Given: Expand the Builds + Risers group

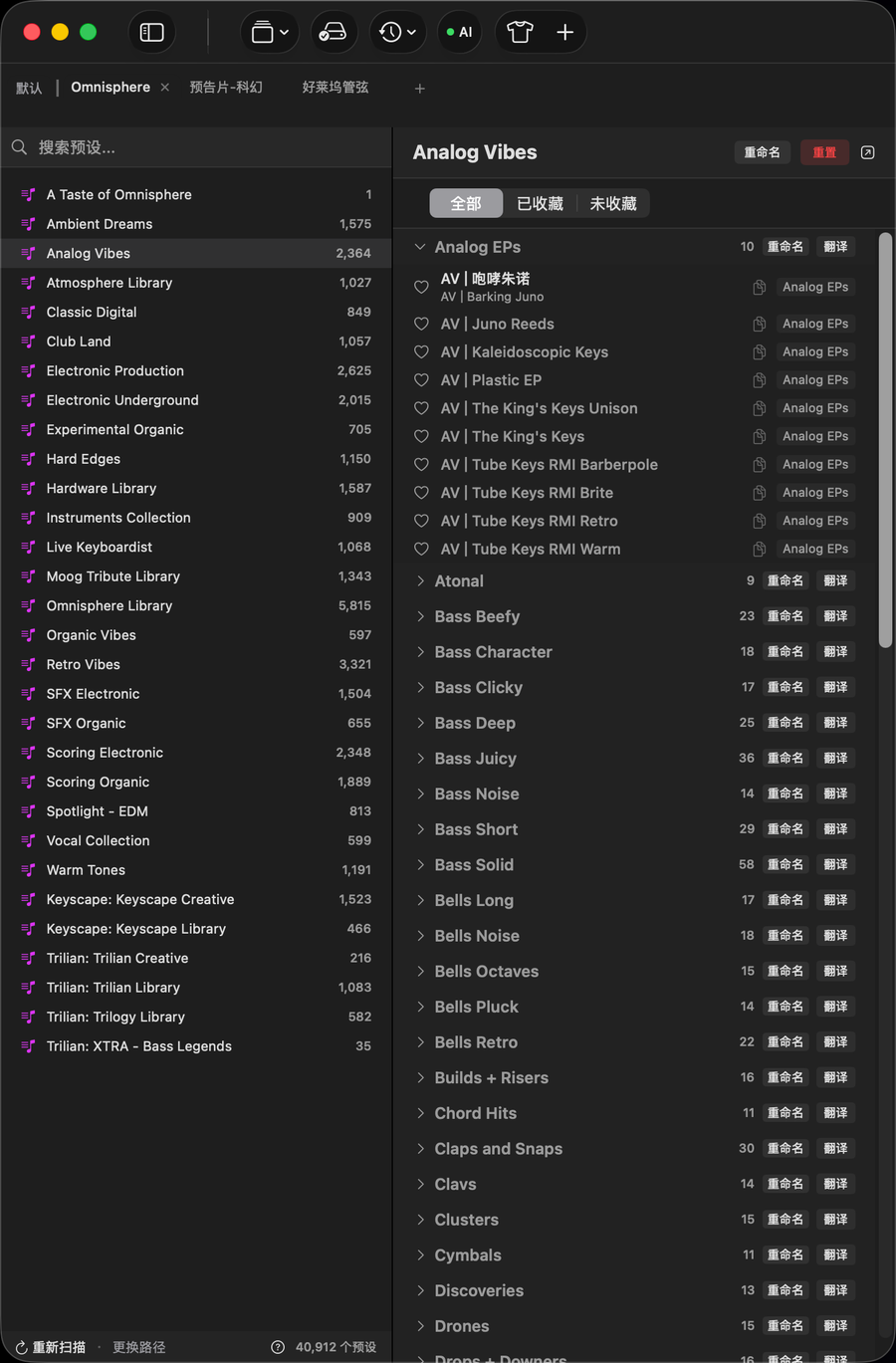Looking at the screenshot, I should [420, 1077].
